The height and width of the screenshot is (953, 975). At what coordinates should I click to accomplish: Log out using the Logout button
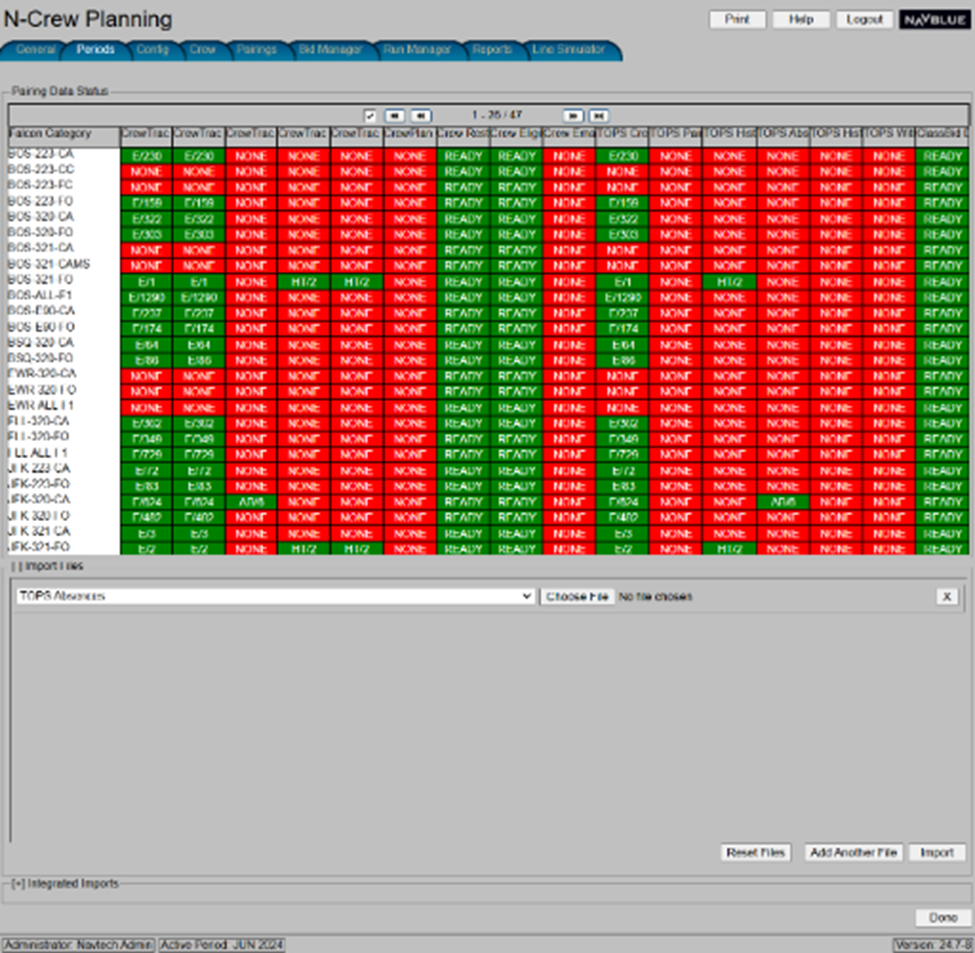tap(864, 20)
